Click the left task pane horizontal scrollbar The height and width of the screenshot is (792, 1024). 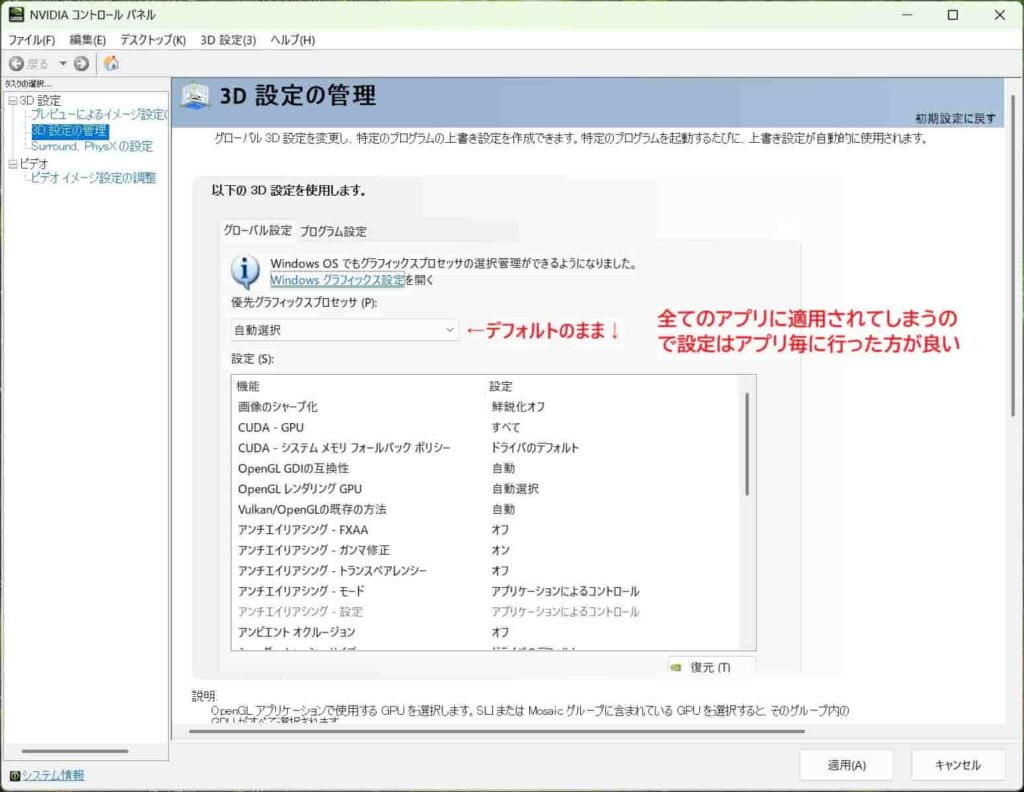(x=75, y=751)
